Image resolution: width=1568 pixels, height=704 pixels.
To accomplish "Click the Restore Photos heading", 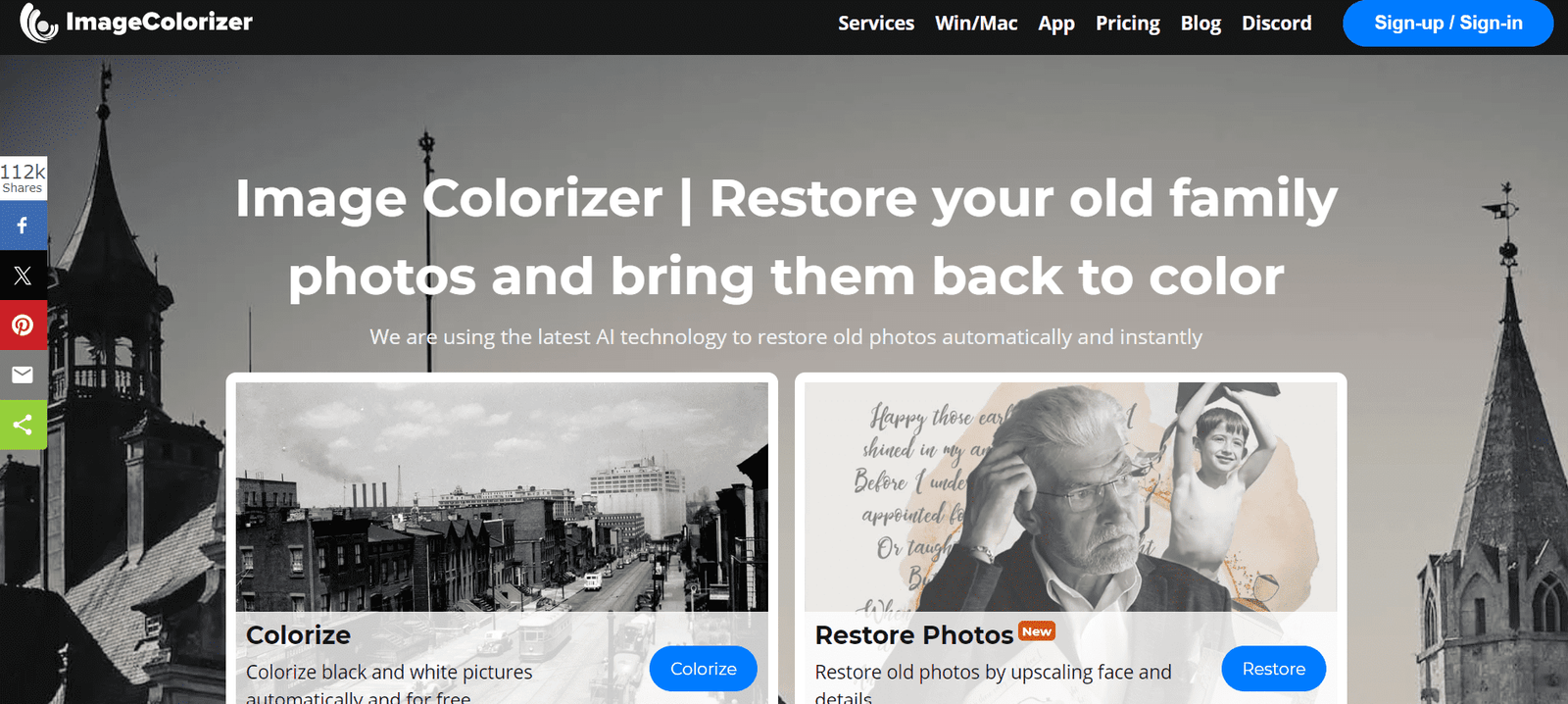I will click(x=913, y=635).
